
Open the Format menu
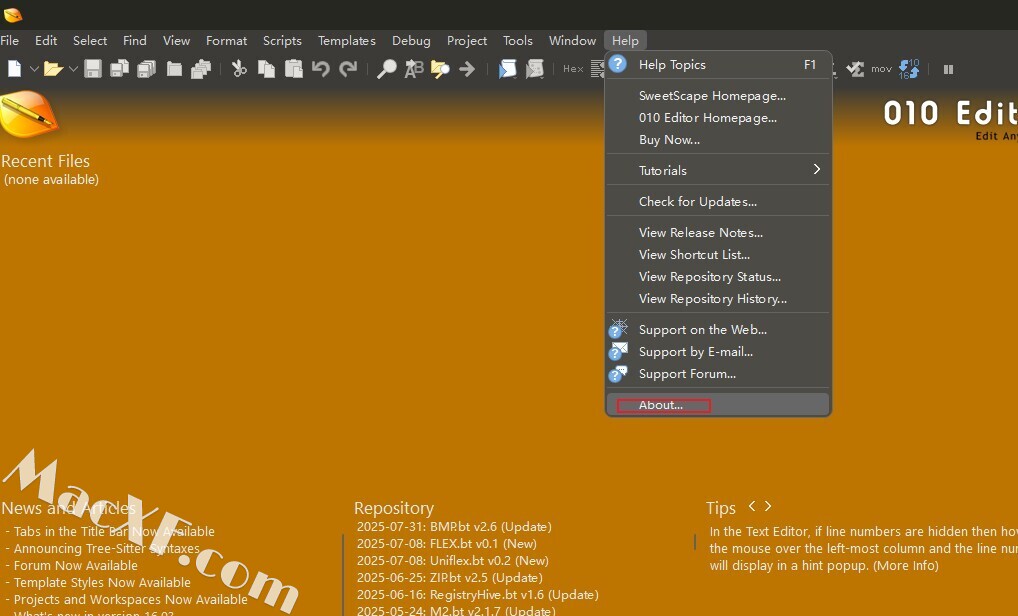click(x=227, y=40)
